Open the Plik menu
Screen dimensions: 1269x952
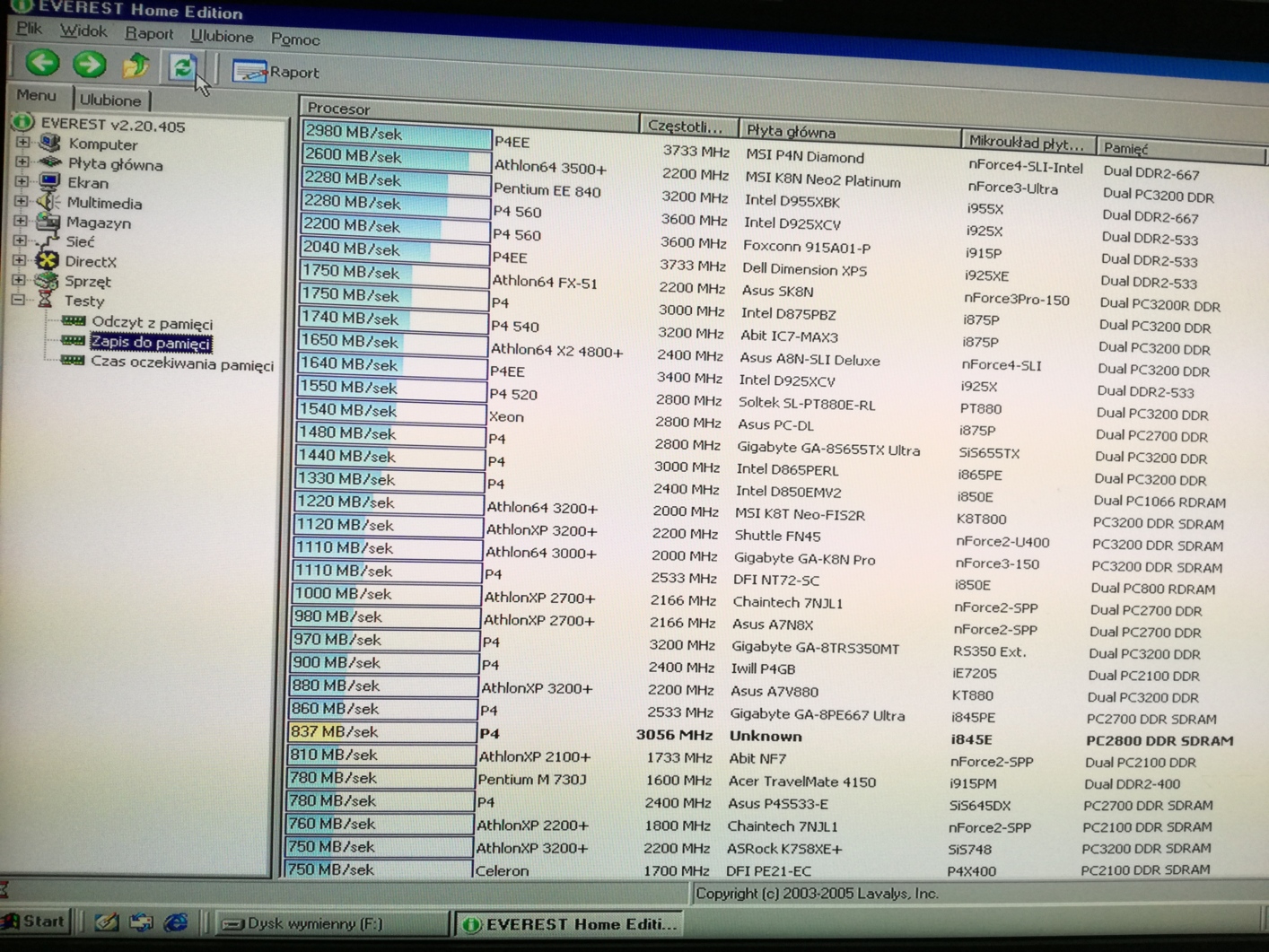pyautogui.click(x=29, y=29)
